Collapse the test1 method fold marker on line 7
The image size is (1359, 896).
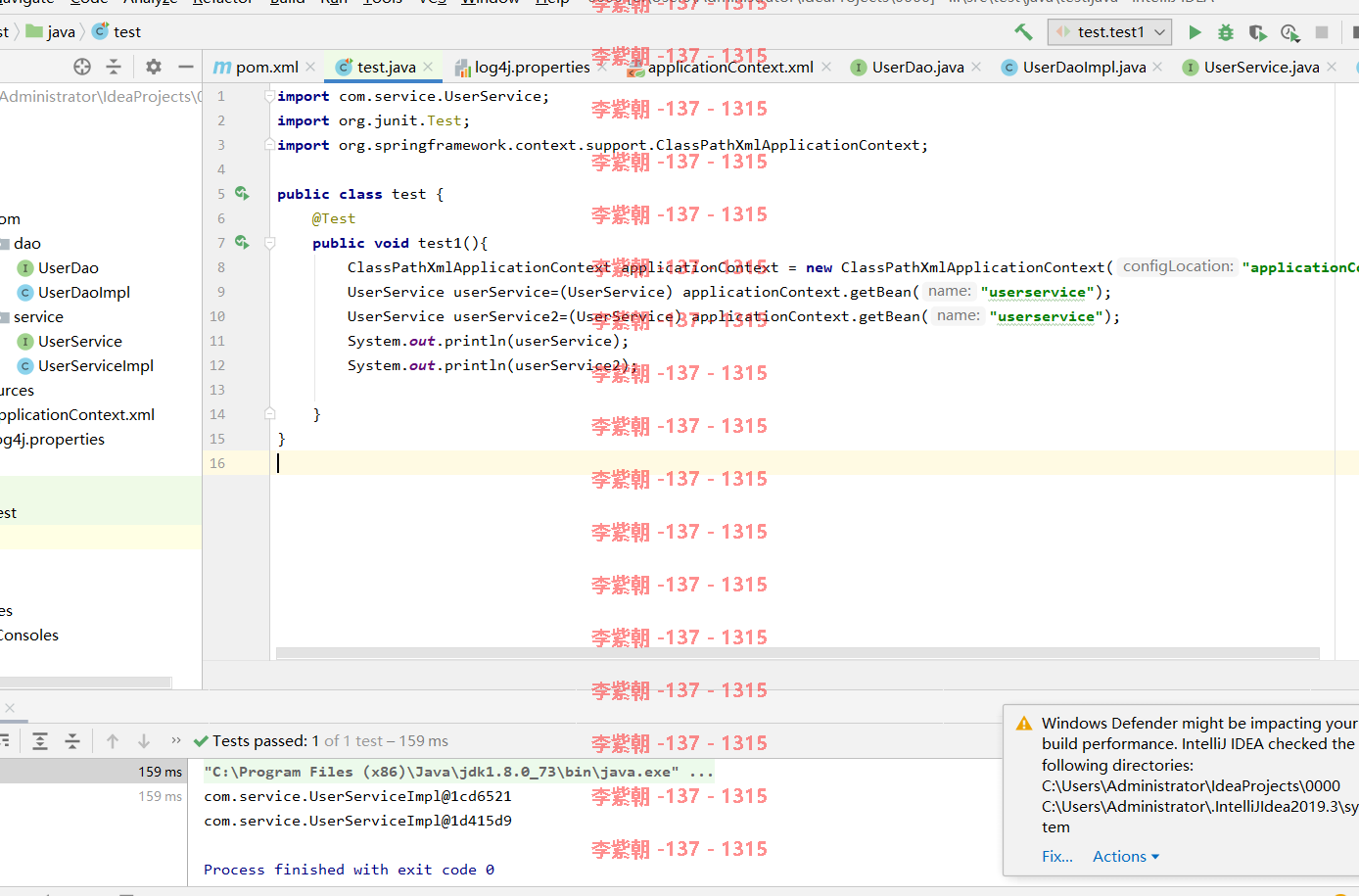point(269,243)
